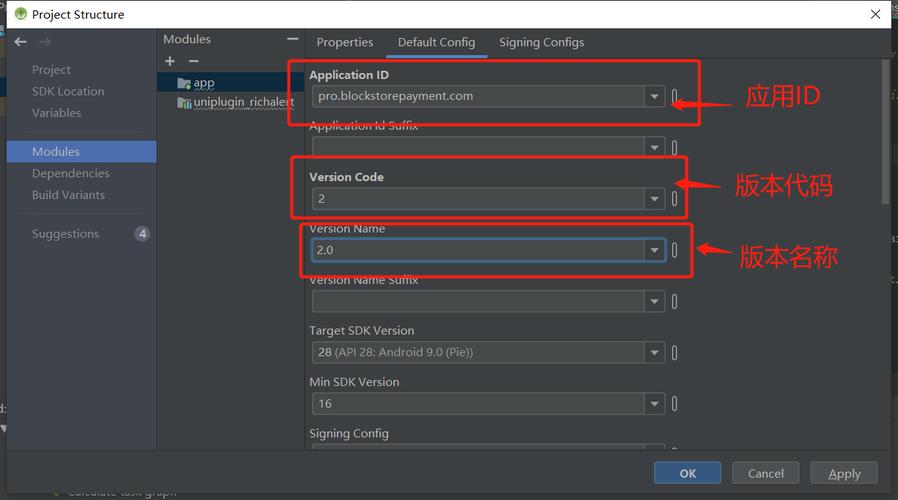Click the variable binding icon beside Version Name Suffix

coord(675,301)
